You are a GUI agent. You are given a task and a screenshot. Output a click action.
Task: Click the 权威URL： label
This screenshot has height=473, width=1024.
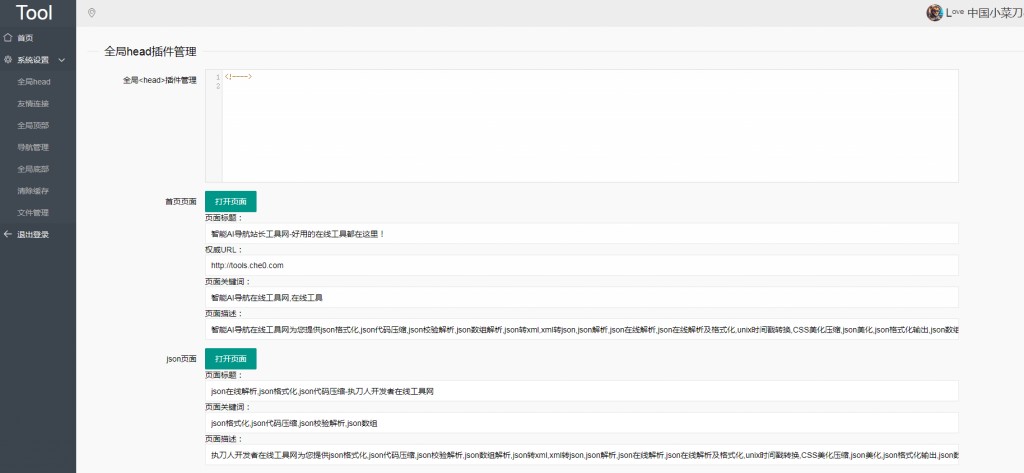tap(223, 250)
